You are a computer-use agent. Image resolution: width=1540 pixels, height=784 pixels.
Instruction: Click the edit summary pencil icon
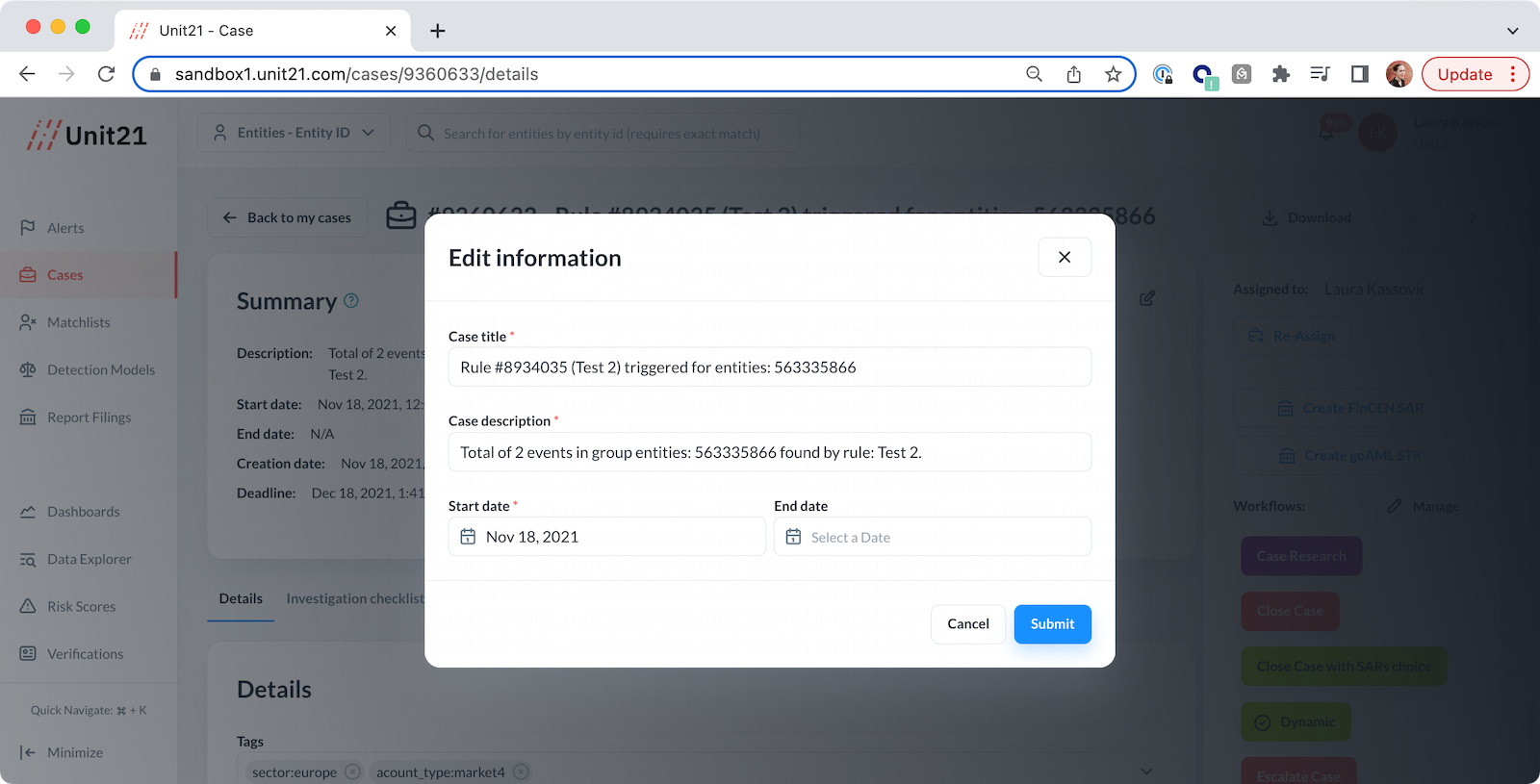(1147, 298)
